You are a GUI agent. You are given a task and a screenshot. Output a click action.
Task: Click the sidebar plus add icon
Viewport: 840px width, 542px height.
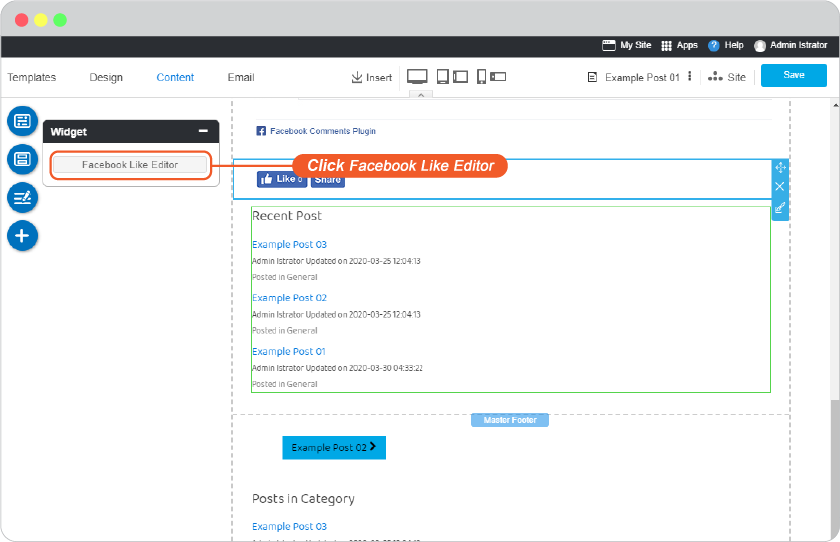tap(22, 236)
